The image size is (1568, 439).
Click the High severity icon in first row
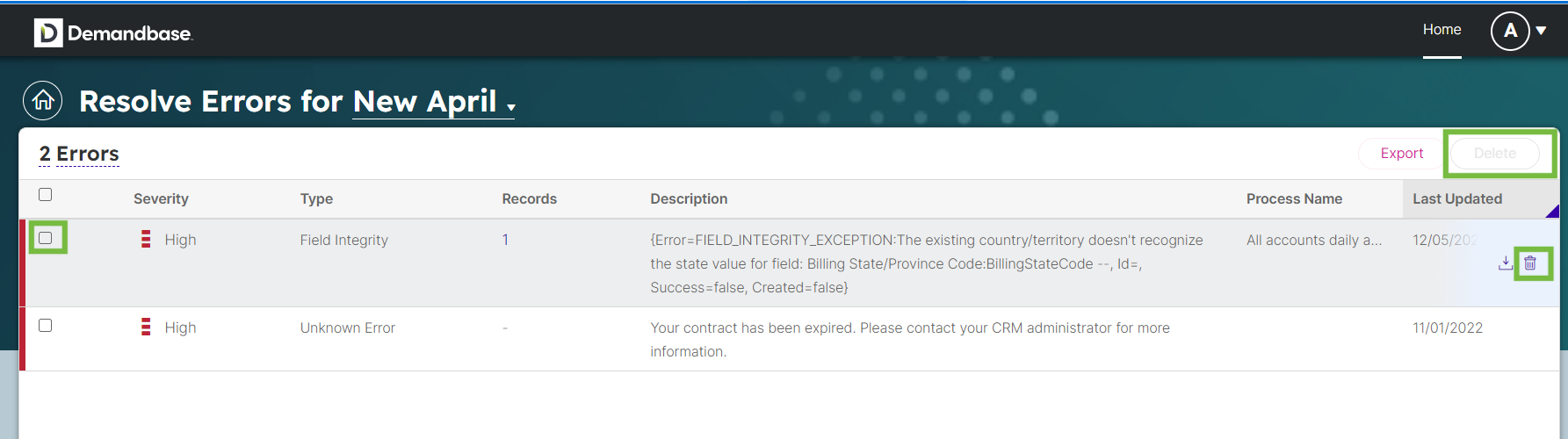click(146, 239)
